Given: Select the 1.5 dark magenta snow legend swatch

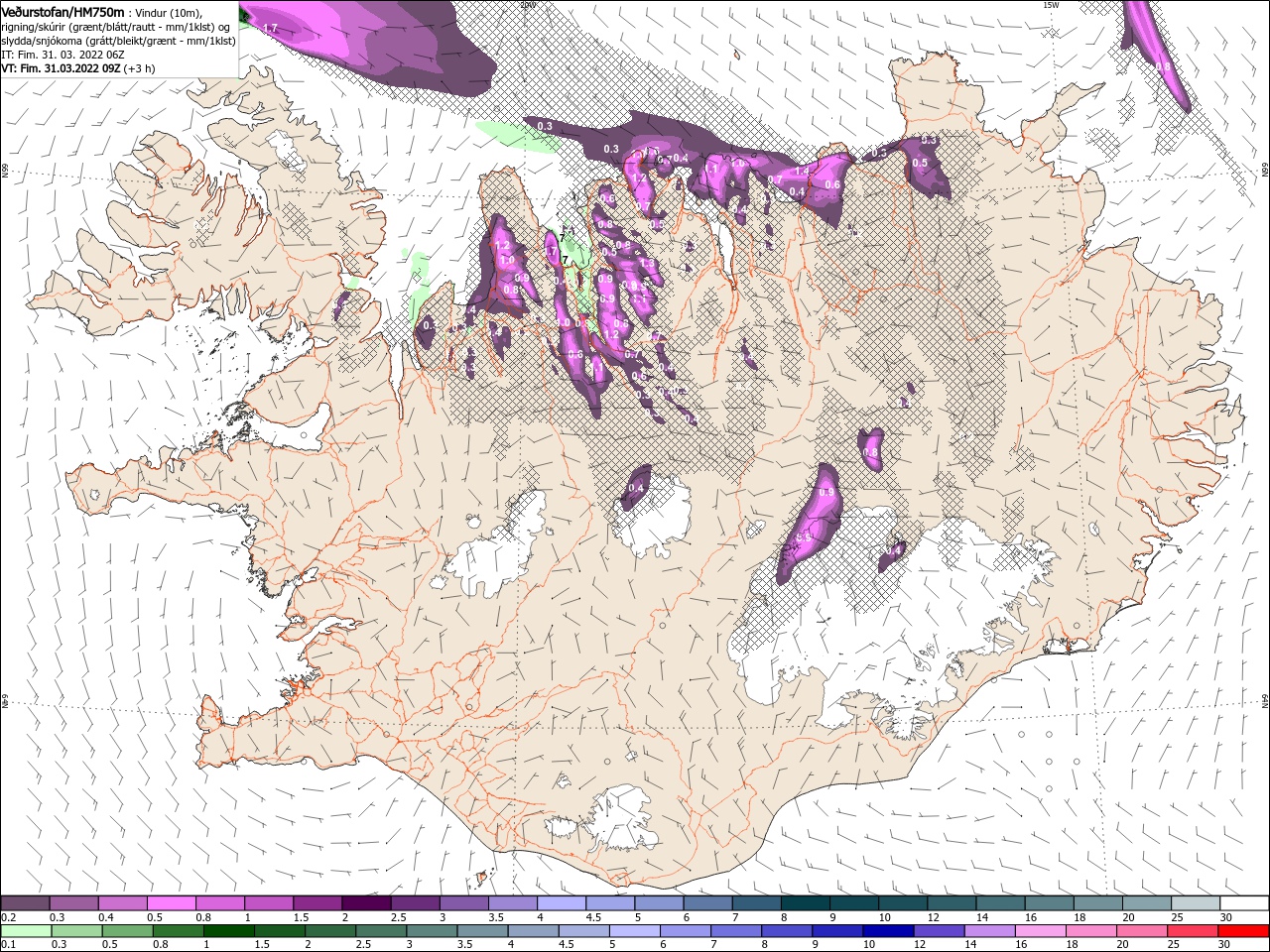Looking at the screenshot, I should click(x=317, y=903).
